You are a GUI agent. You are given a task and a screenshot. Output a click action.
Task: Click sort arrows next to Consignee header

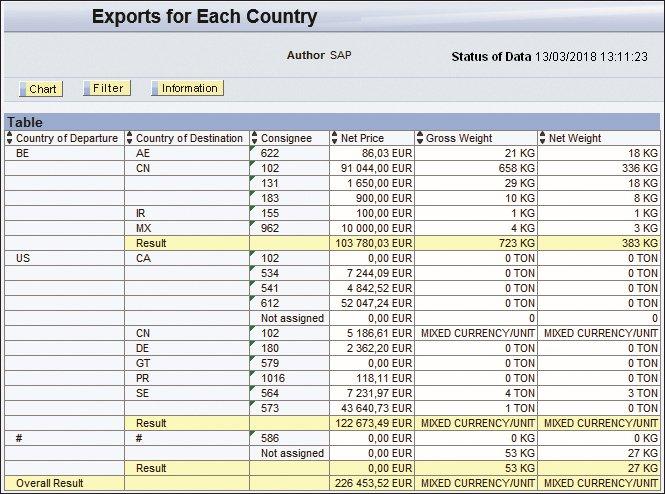pyautogui.click(x=254, y=138)
